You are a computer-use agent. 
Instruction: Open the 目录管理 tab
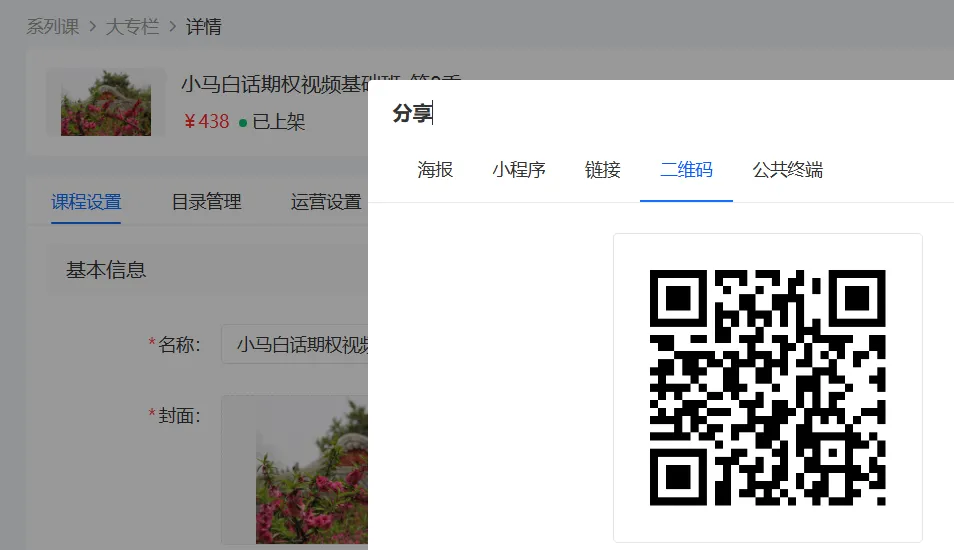(x=206, y=202)
